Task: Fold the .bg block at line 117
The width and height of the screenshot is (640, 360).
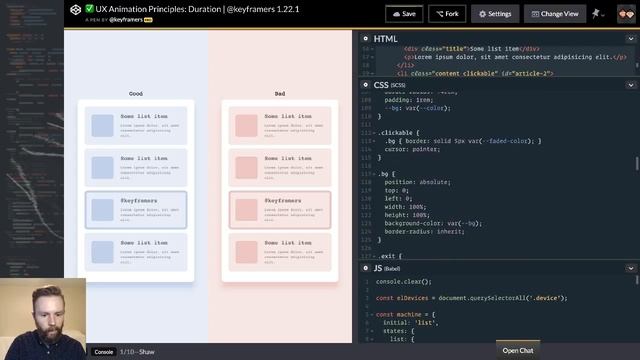Action: (374, 174)
